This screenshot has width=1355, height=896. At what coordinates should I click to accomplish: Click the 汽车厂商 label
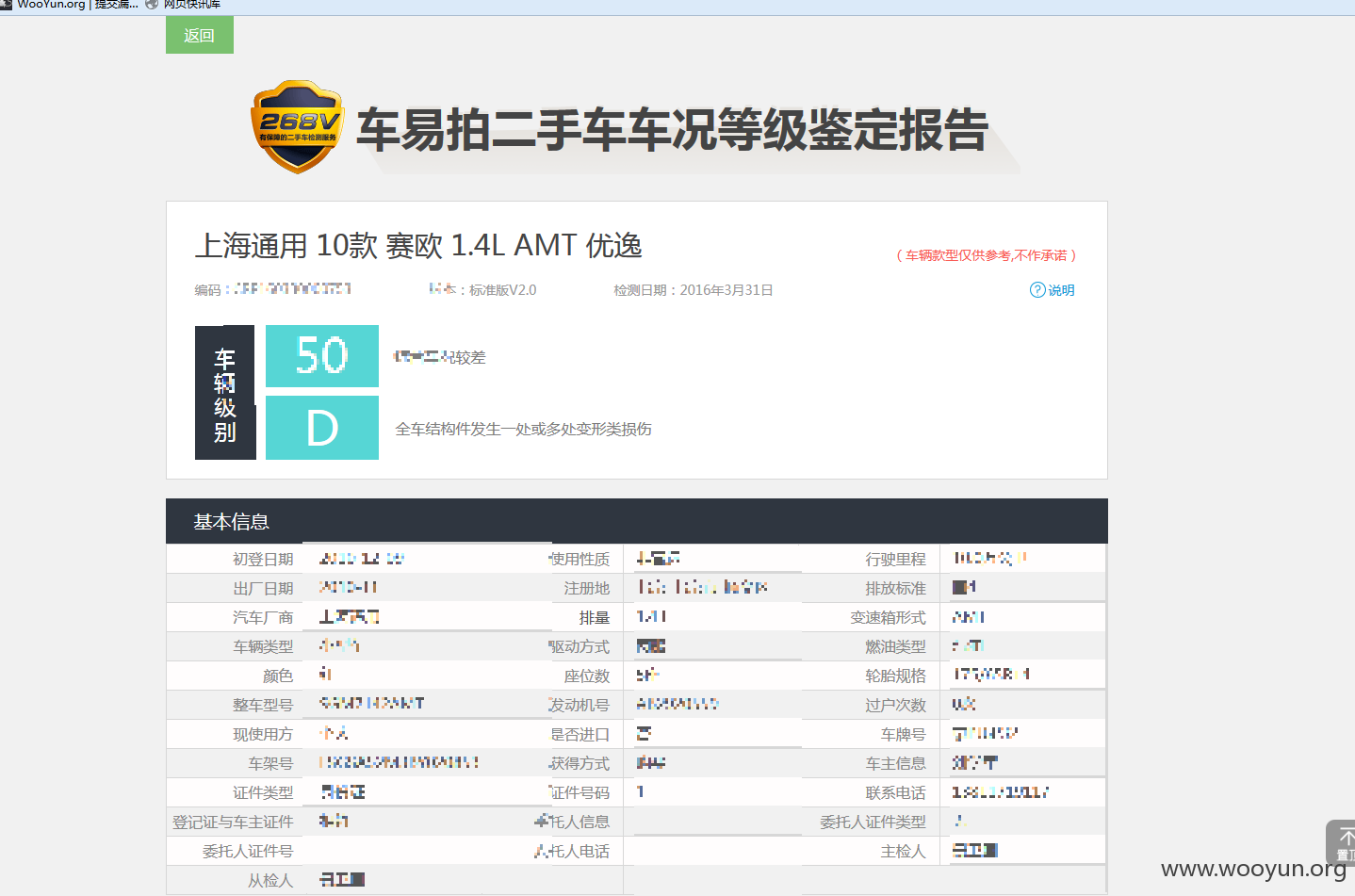pos(264,618)
